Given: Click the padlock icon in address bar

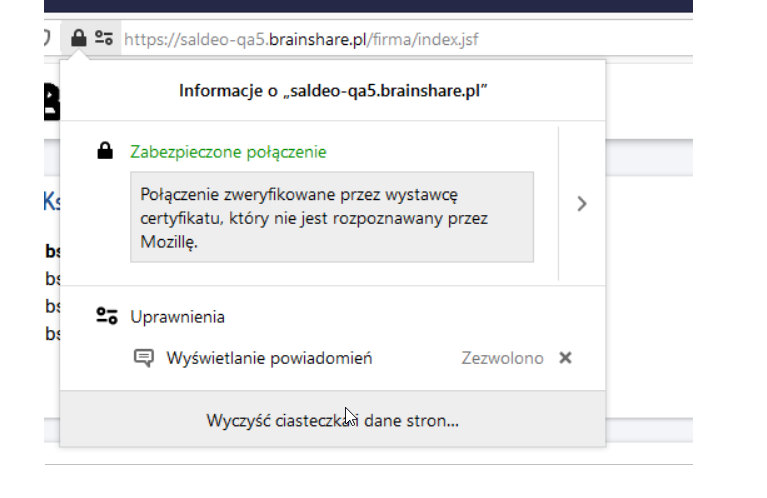Looking at the screenshot, I should tap(79, 38).
